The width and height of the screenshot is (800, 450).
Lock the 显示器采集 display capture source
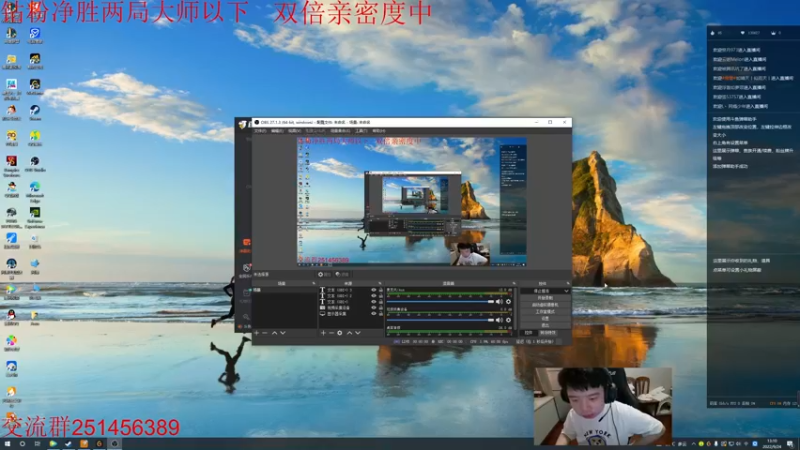click(x=381, y=314)
